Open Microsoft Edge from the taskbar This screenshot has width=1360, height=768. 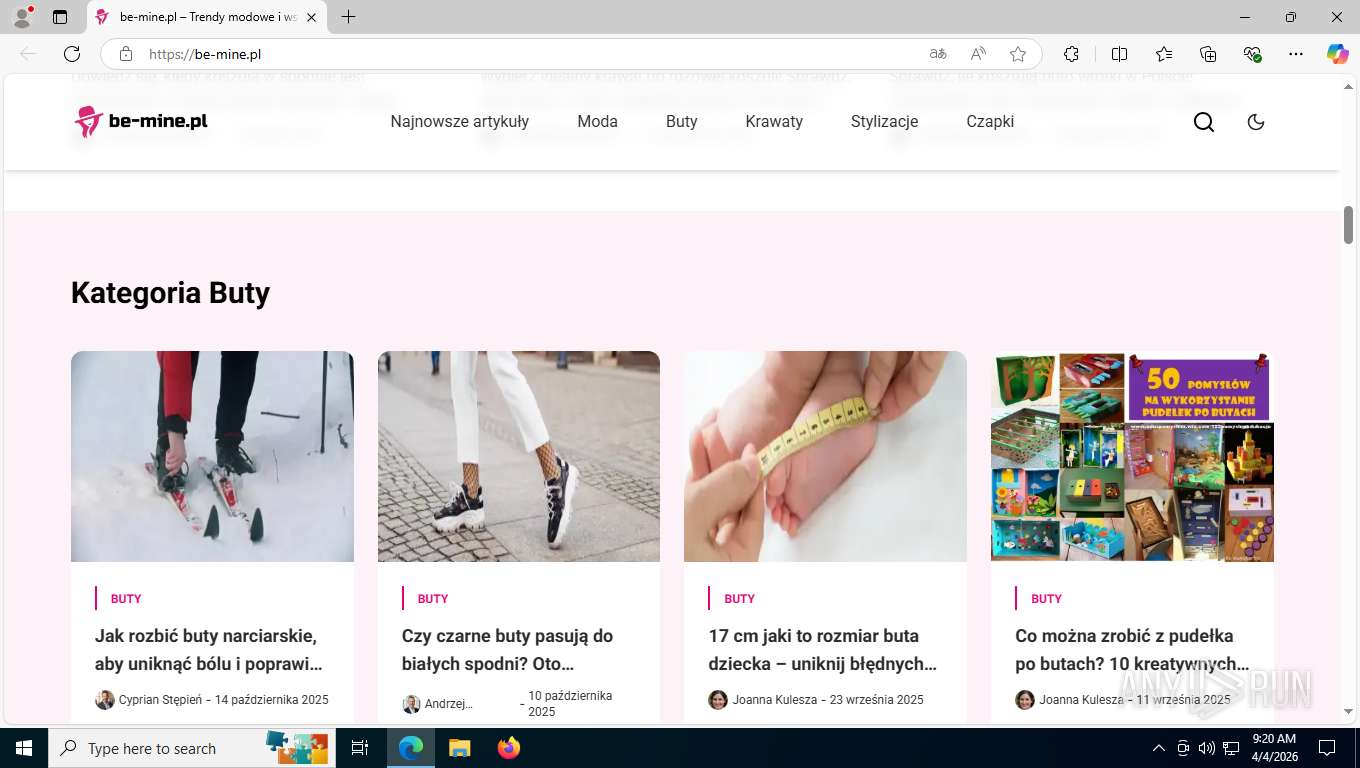(x=411, y=748)
